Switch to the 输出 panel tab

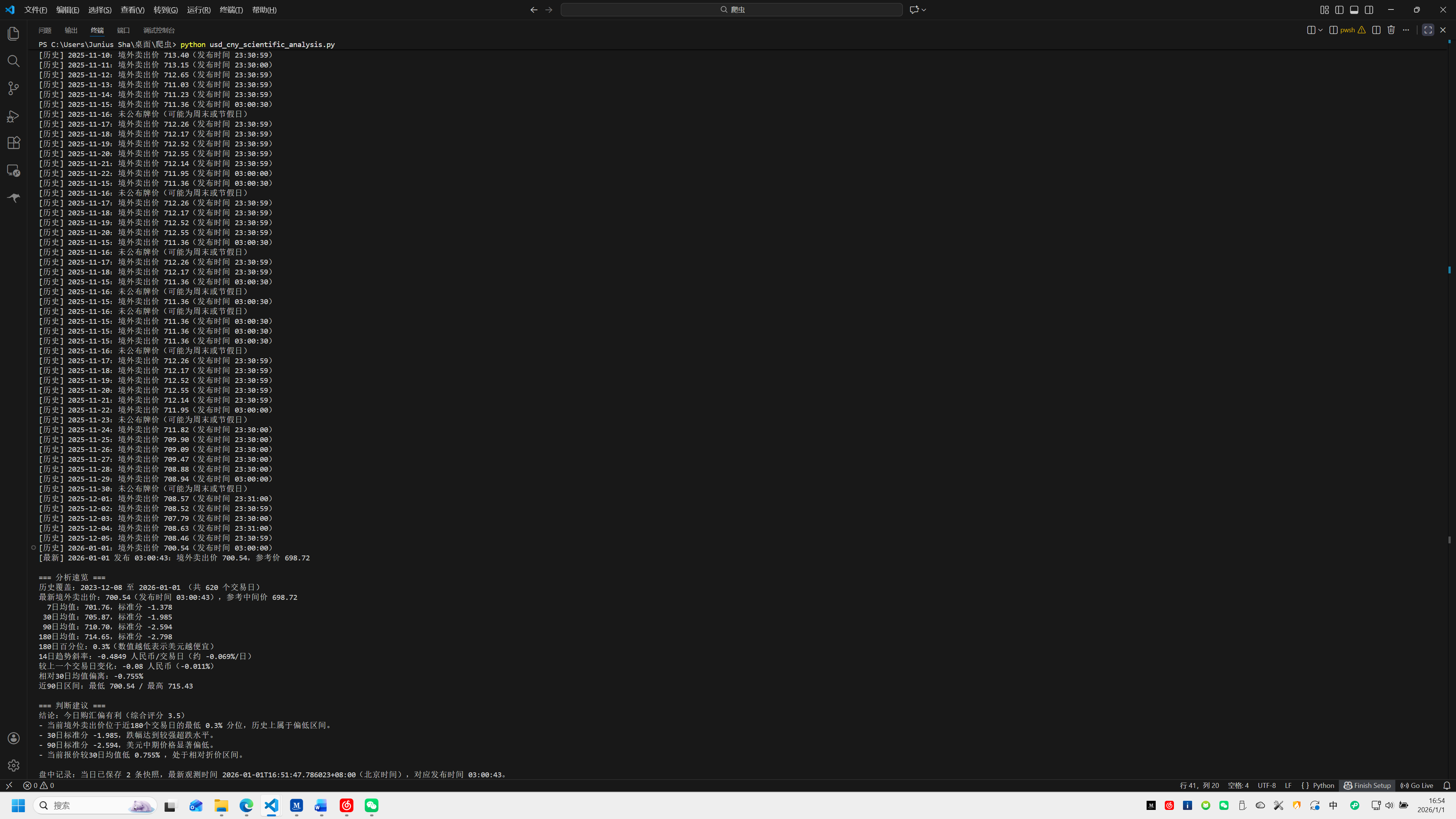71,30
